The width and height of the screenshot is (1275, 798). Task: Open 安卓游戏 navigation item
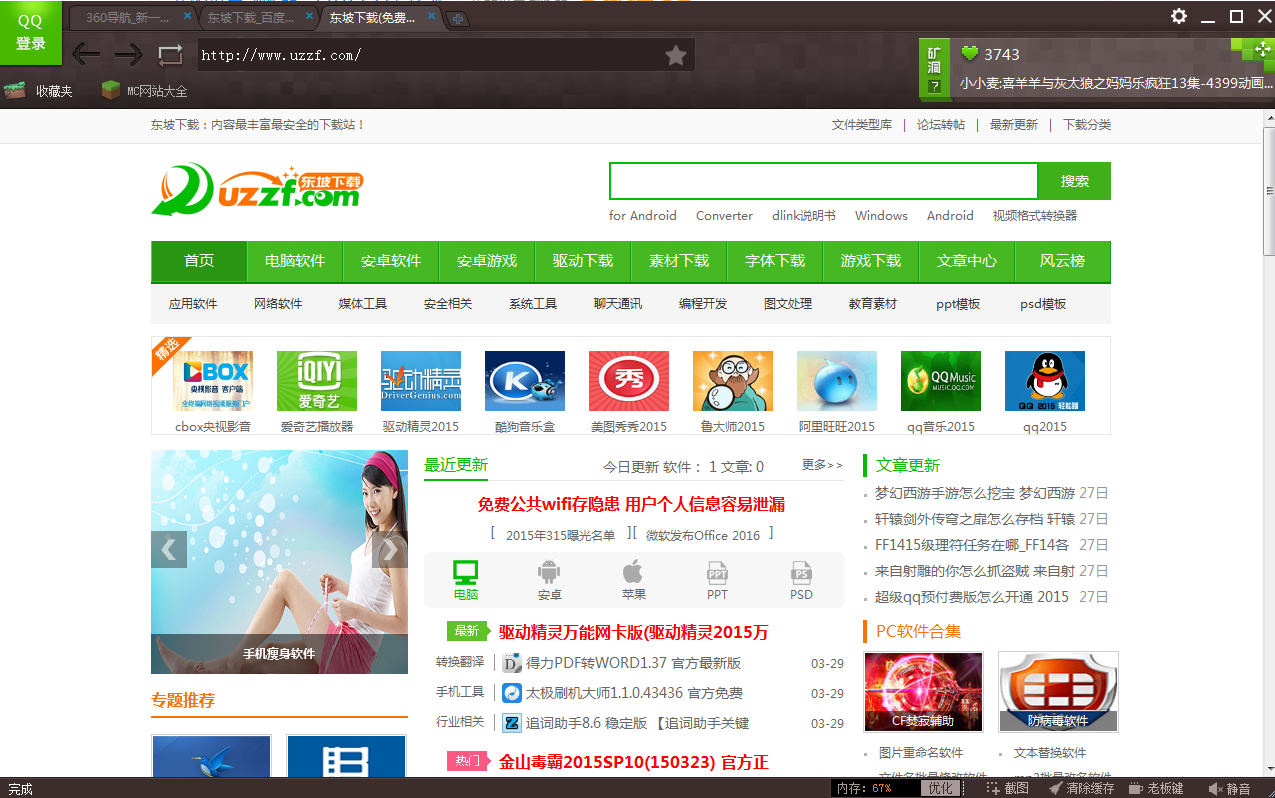point(487,261)
